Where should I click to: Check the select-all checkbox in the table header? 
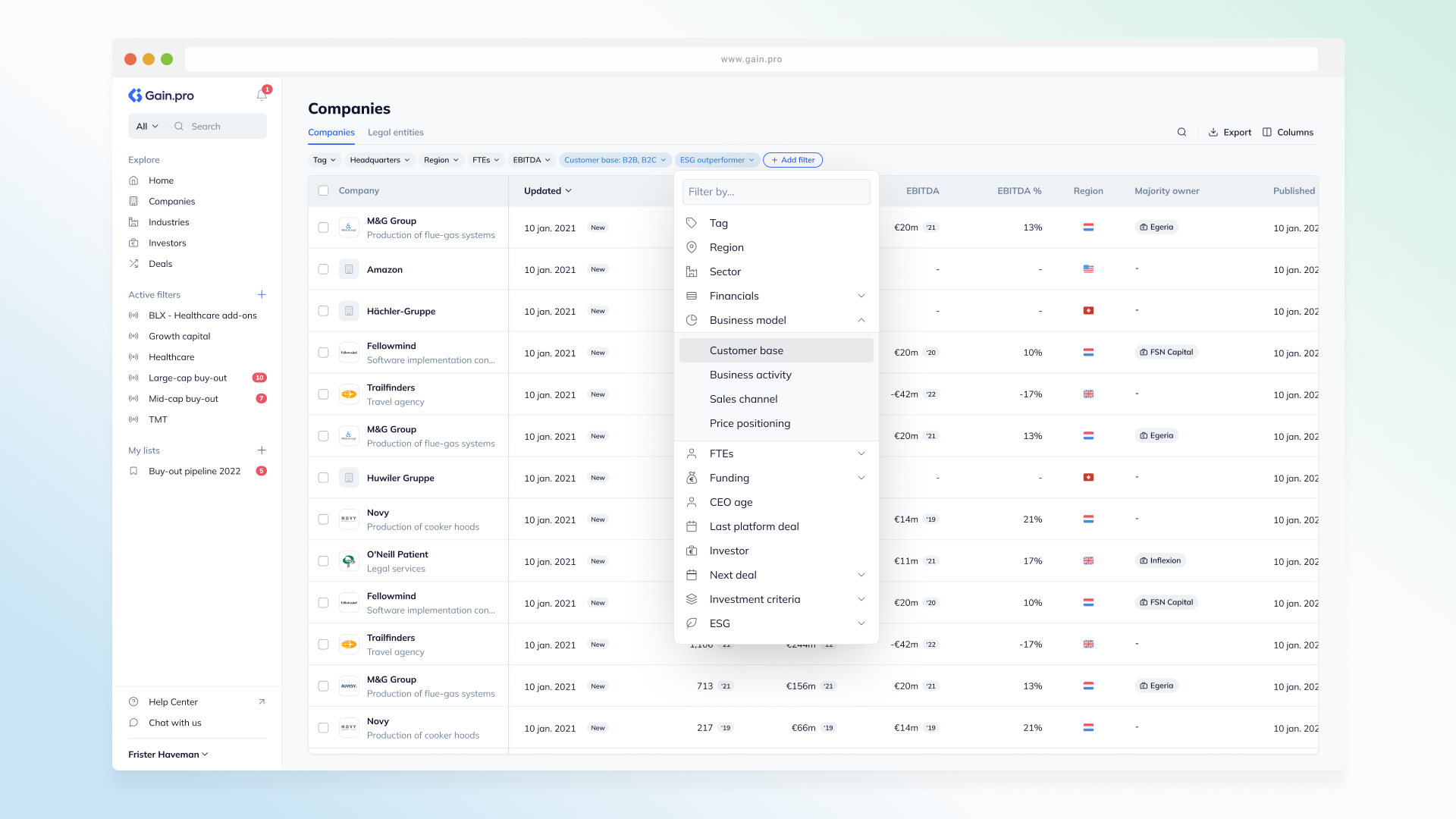click(323, 190)
